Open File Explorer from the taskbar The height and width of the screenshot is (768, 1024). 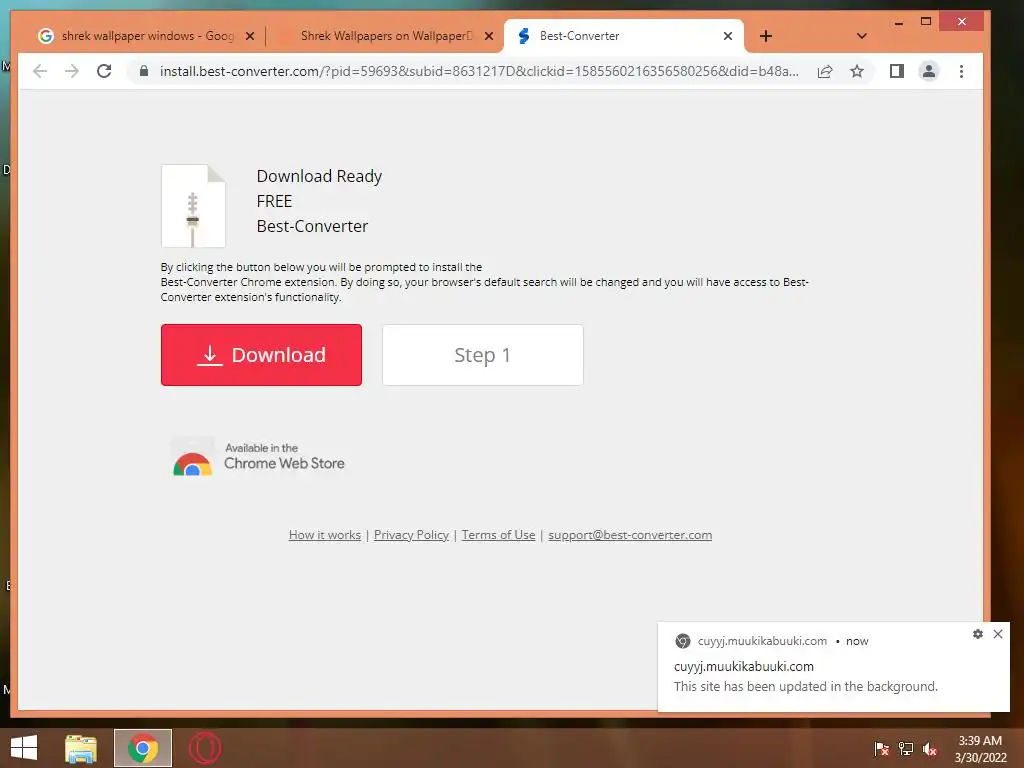point(80,748)
